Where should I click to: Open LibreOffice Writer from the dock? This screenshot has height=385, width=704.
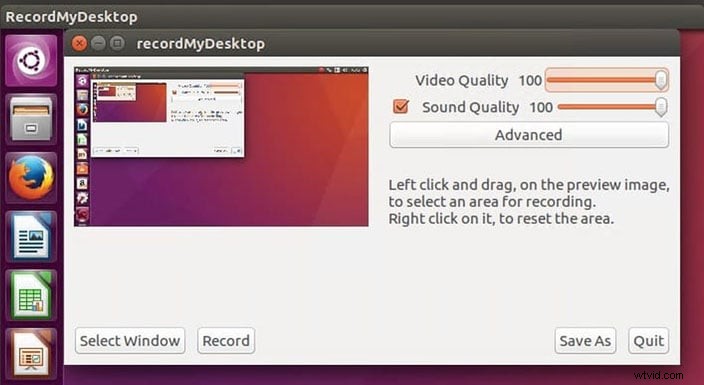31,236
